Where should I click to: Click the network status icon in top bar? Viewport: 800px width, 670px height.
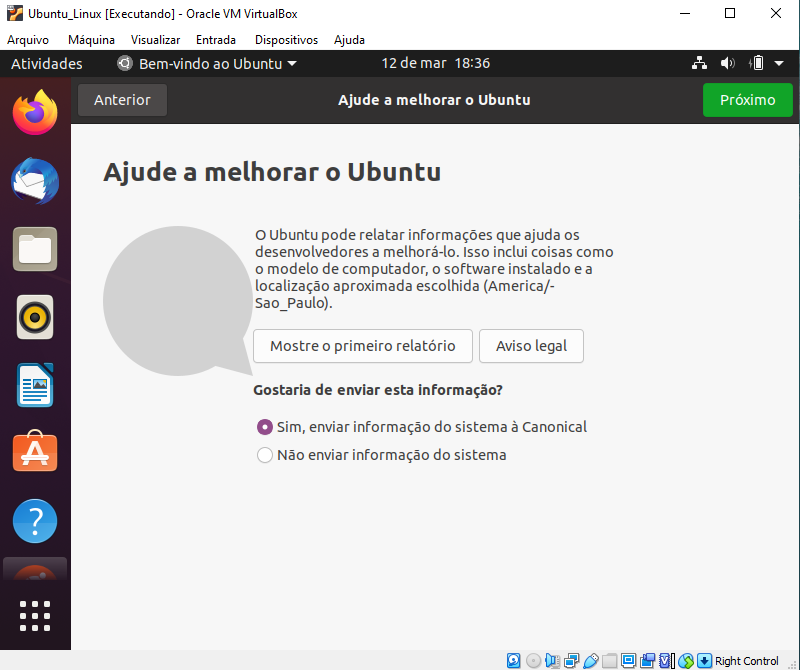click(699, 63)
